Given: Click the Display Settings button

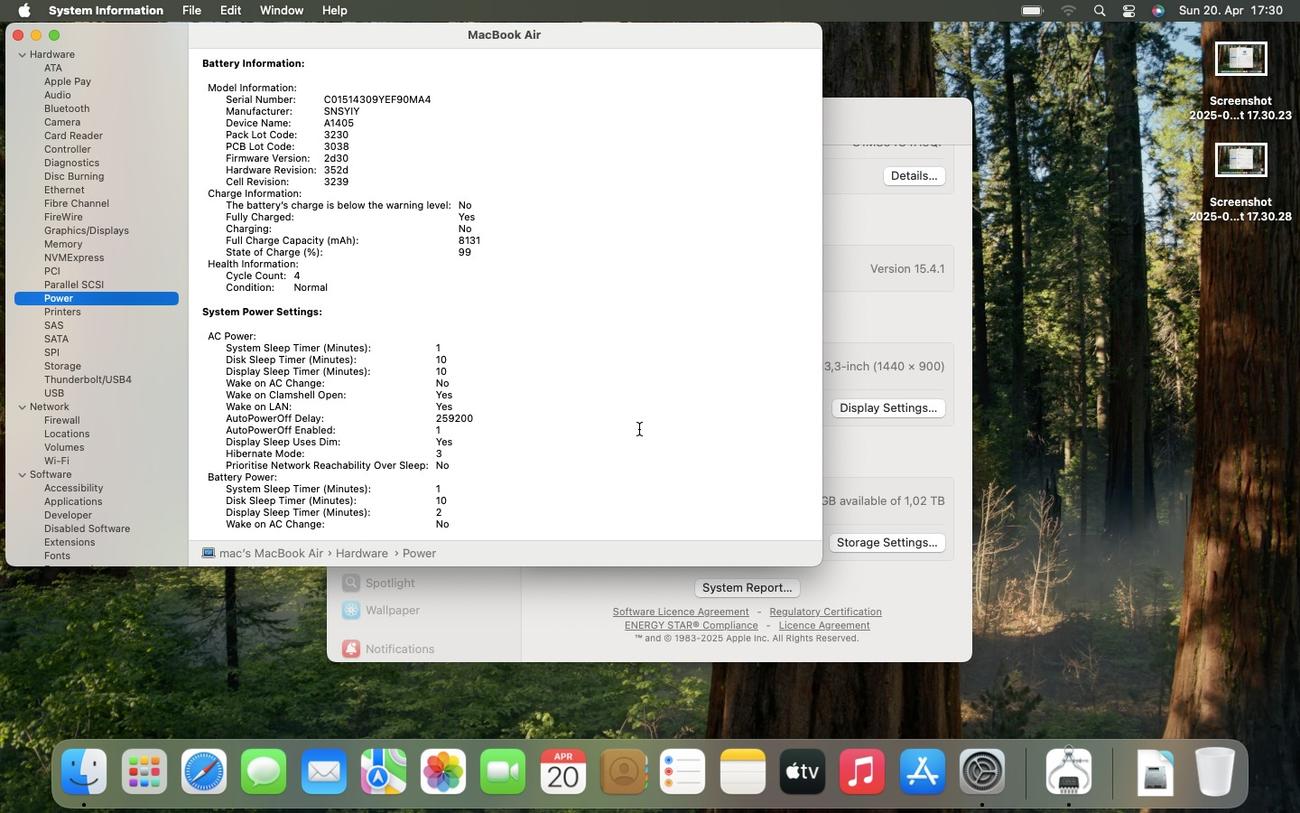Looking at the screenshot, I should [888, 408].
